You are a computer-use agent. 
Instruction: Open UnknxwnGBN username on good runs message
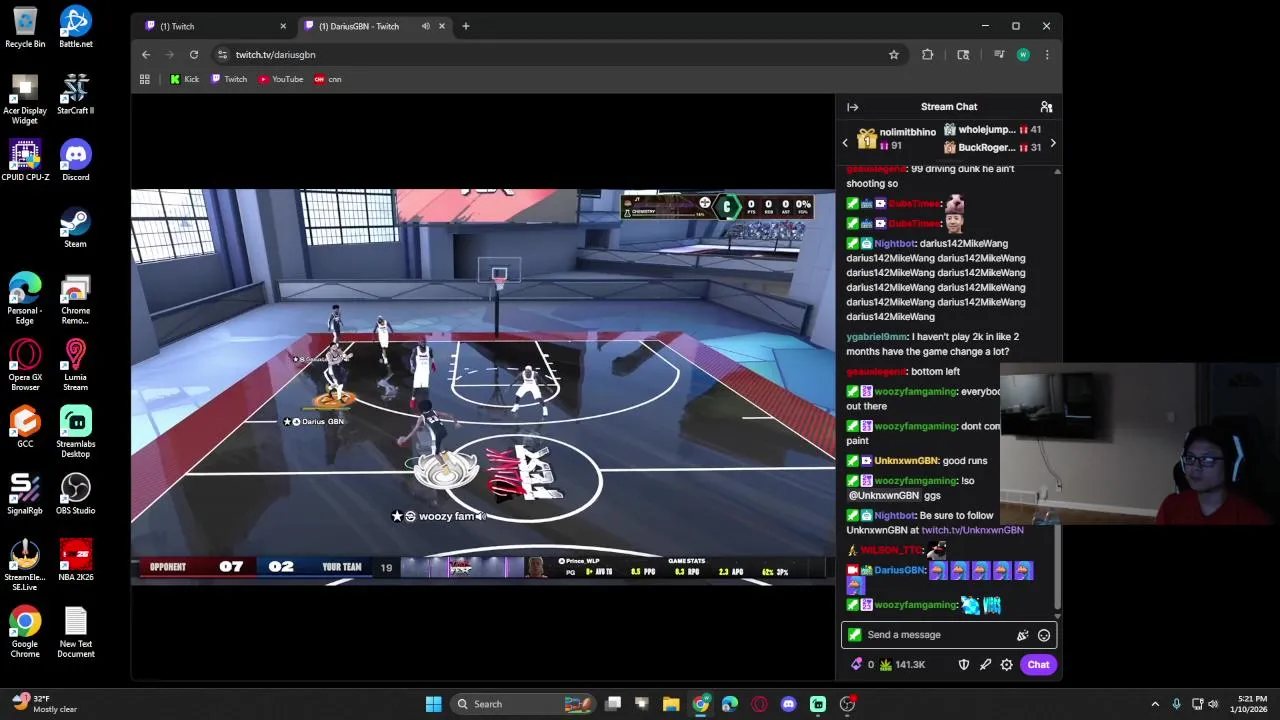click(x=906, y=461)
